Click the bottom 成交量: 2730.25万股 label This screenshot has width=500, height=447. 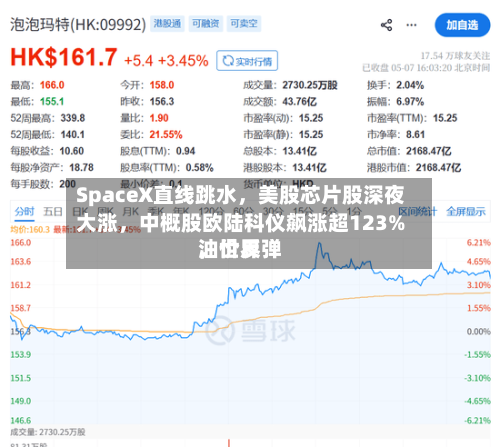coord(48,432)
